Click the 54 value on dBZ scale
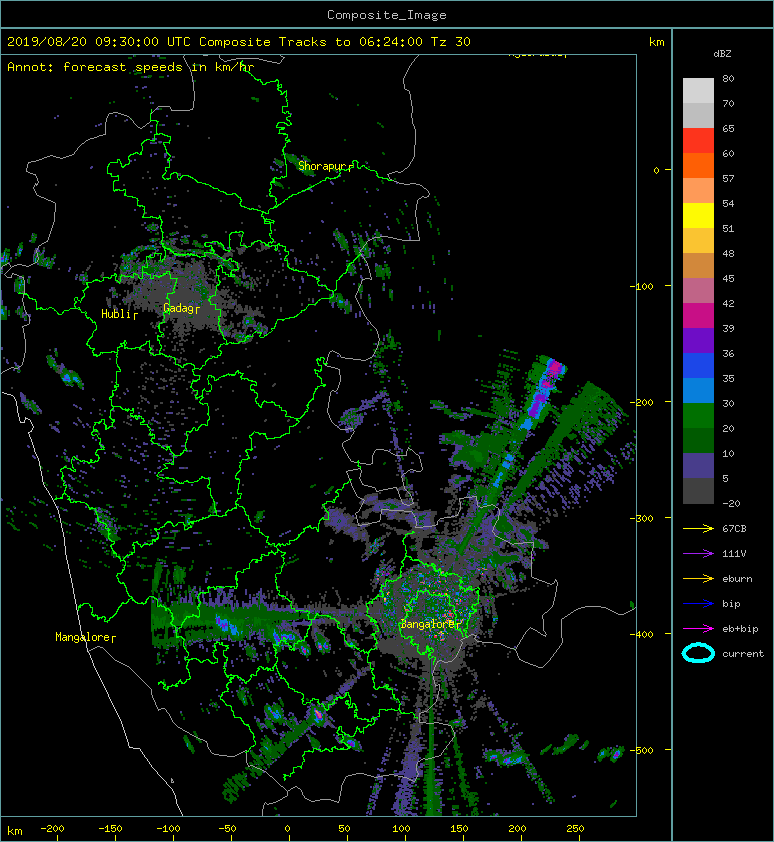Viewport: 774px width, 842px height. click(x=728, y=204)
